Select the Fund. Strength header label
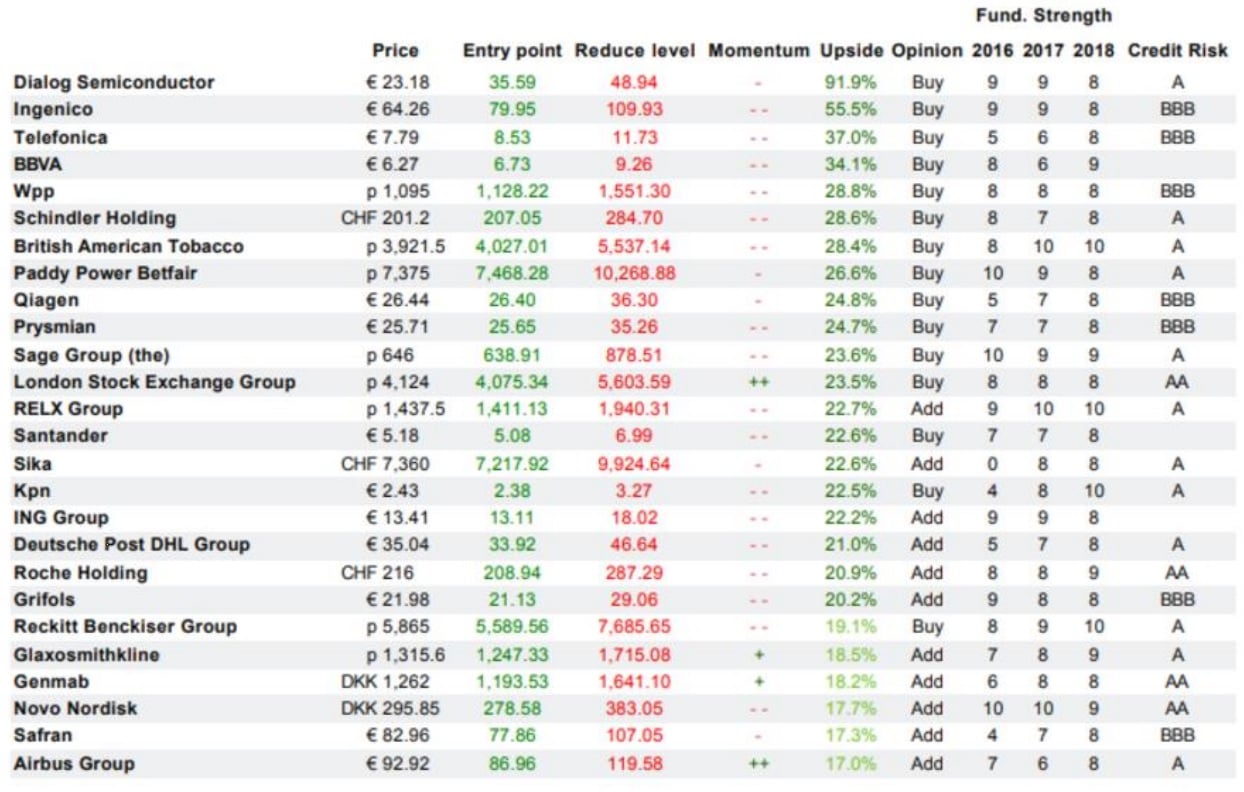The image size is (1244, 792). 1043,16
